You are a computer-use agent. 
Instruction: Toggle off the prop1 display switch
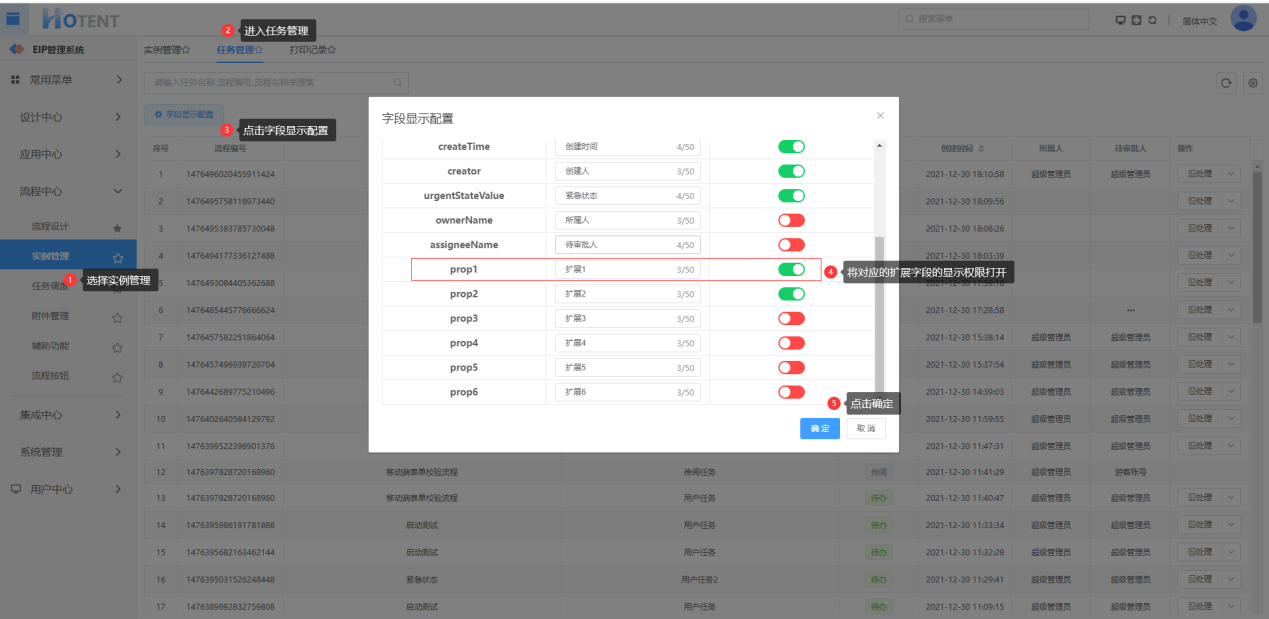point(791,269)
